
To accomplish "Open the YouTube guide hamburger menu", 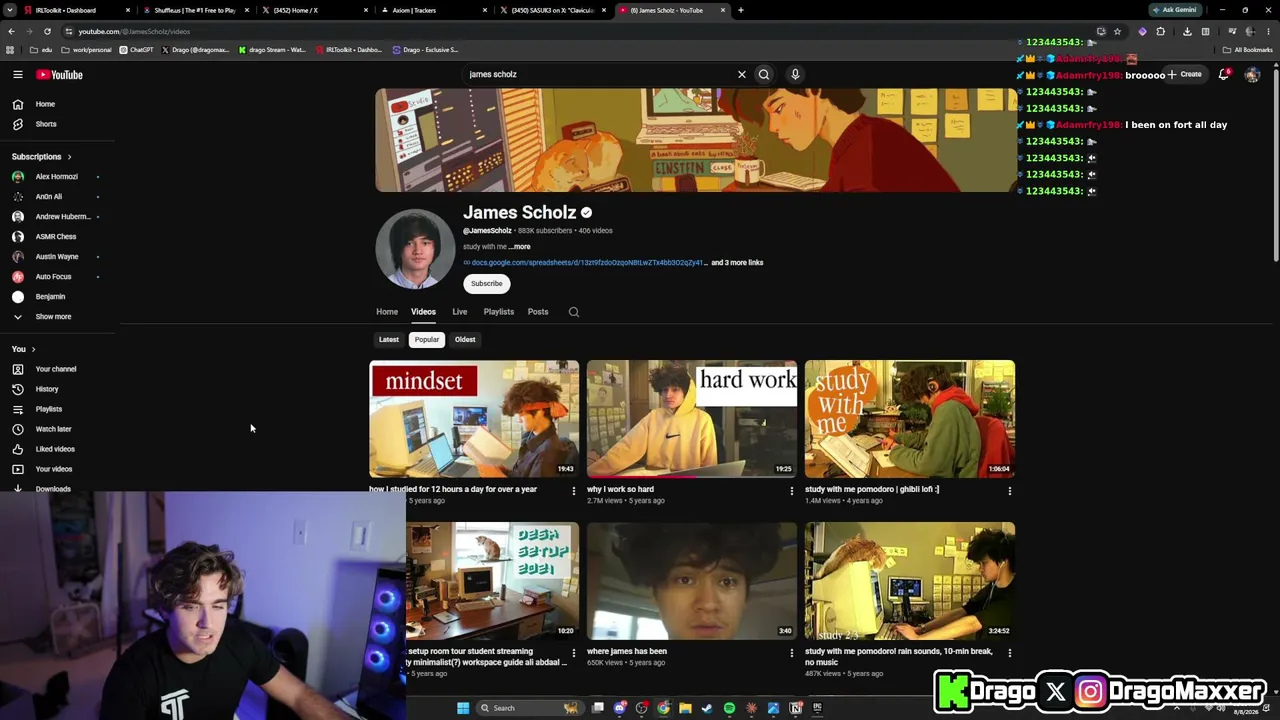I will (x=18, y=75).
